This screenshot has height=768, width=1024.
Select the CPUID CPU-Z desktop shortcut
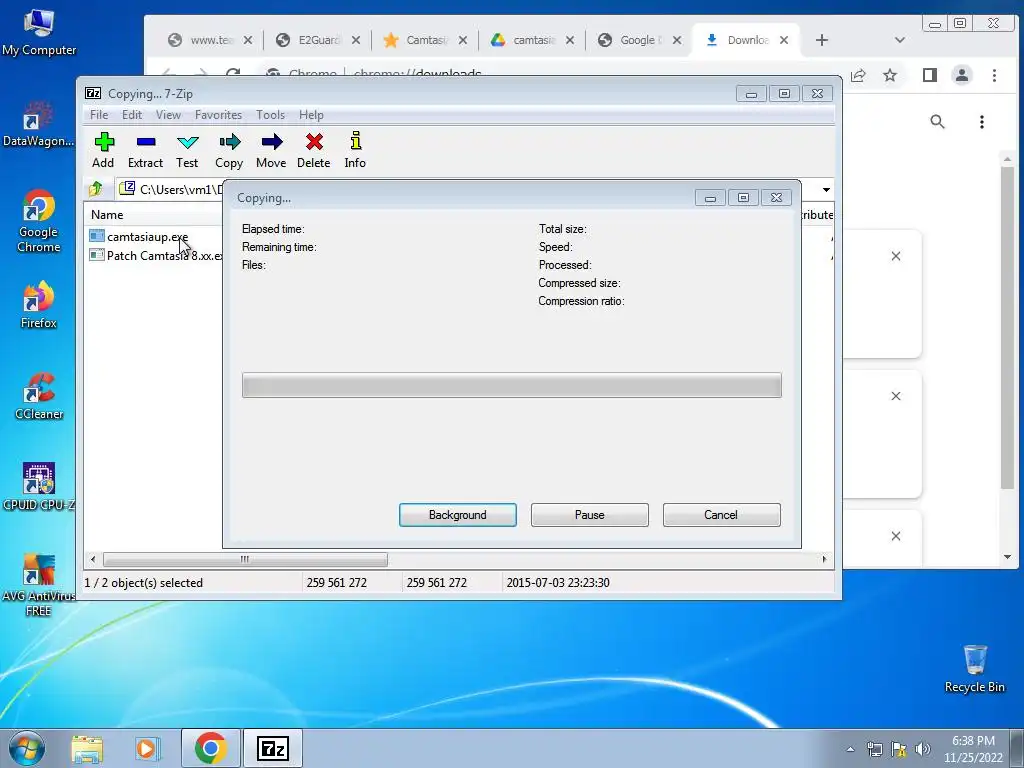[39, 487]
